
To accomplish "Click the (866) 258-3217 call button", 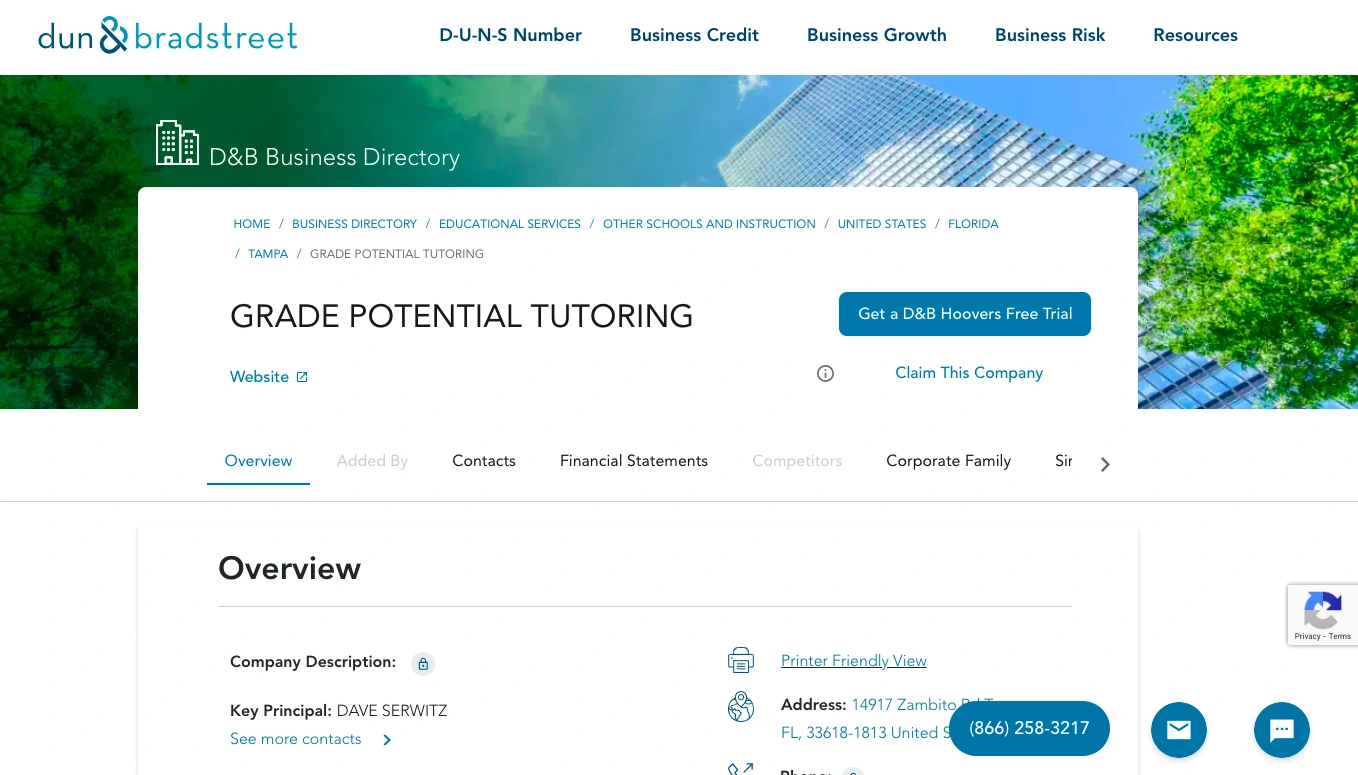I will (x=1028, y=728).
